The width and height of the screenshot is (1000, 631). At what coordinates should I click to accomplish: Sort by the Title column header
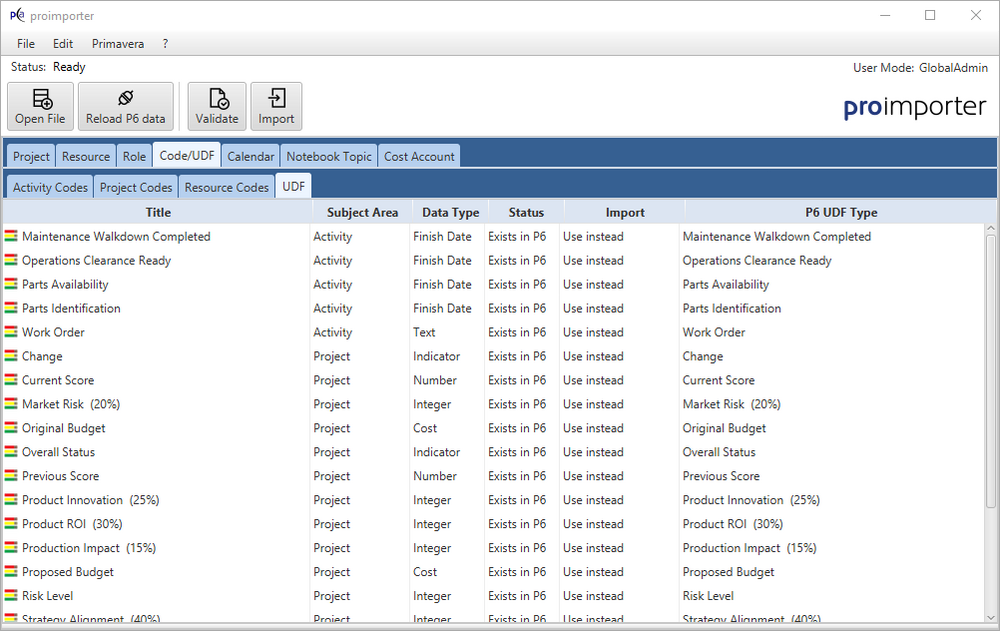(158, 212)
